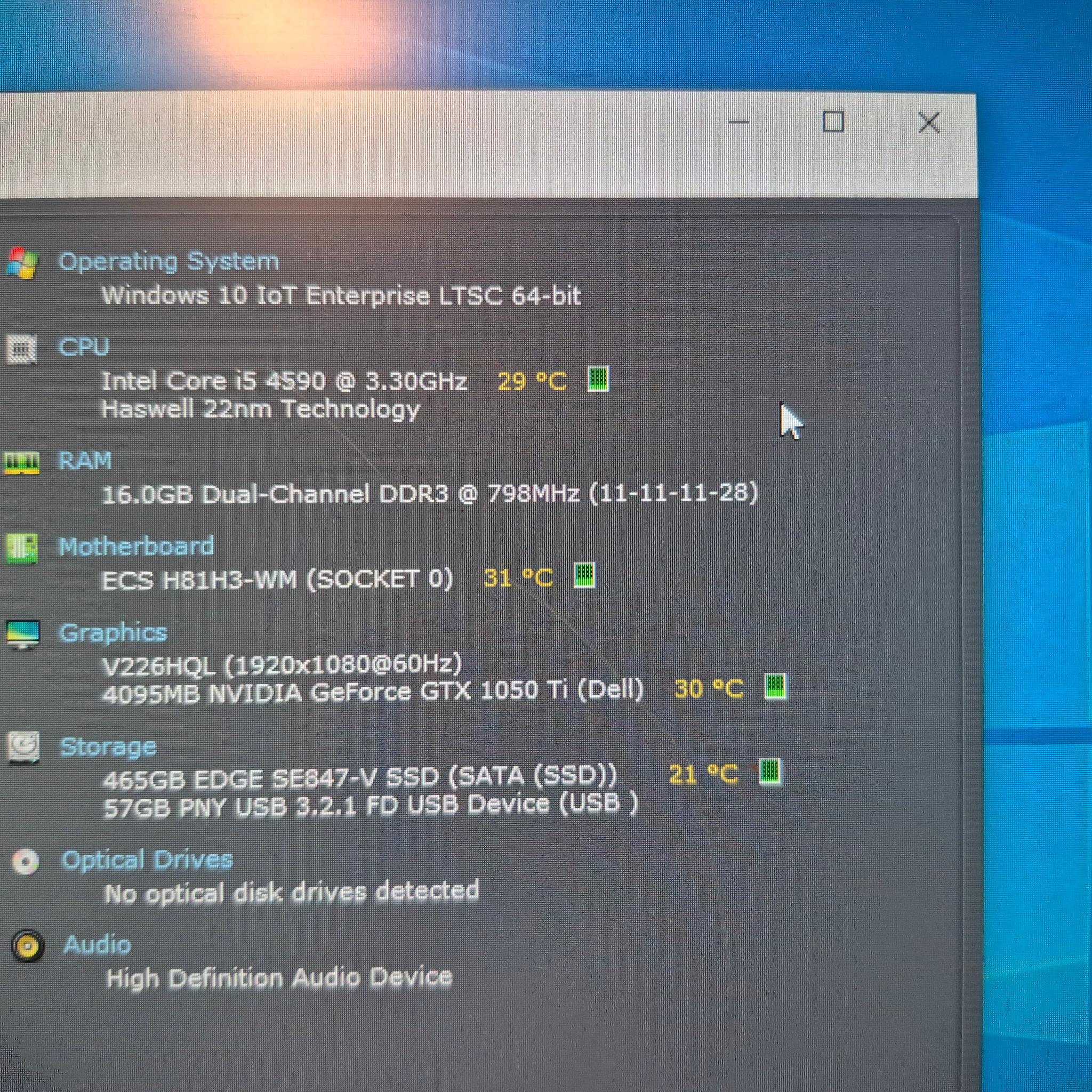Click the GPU temperature status indicator icon
The image size is (1092, 1092).
pyautogui.click(x=775, y=687)
